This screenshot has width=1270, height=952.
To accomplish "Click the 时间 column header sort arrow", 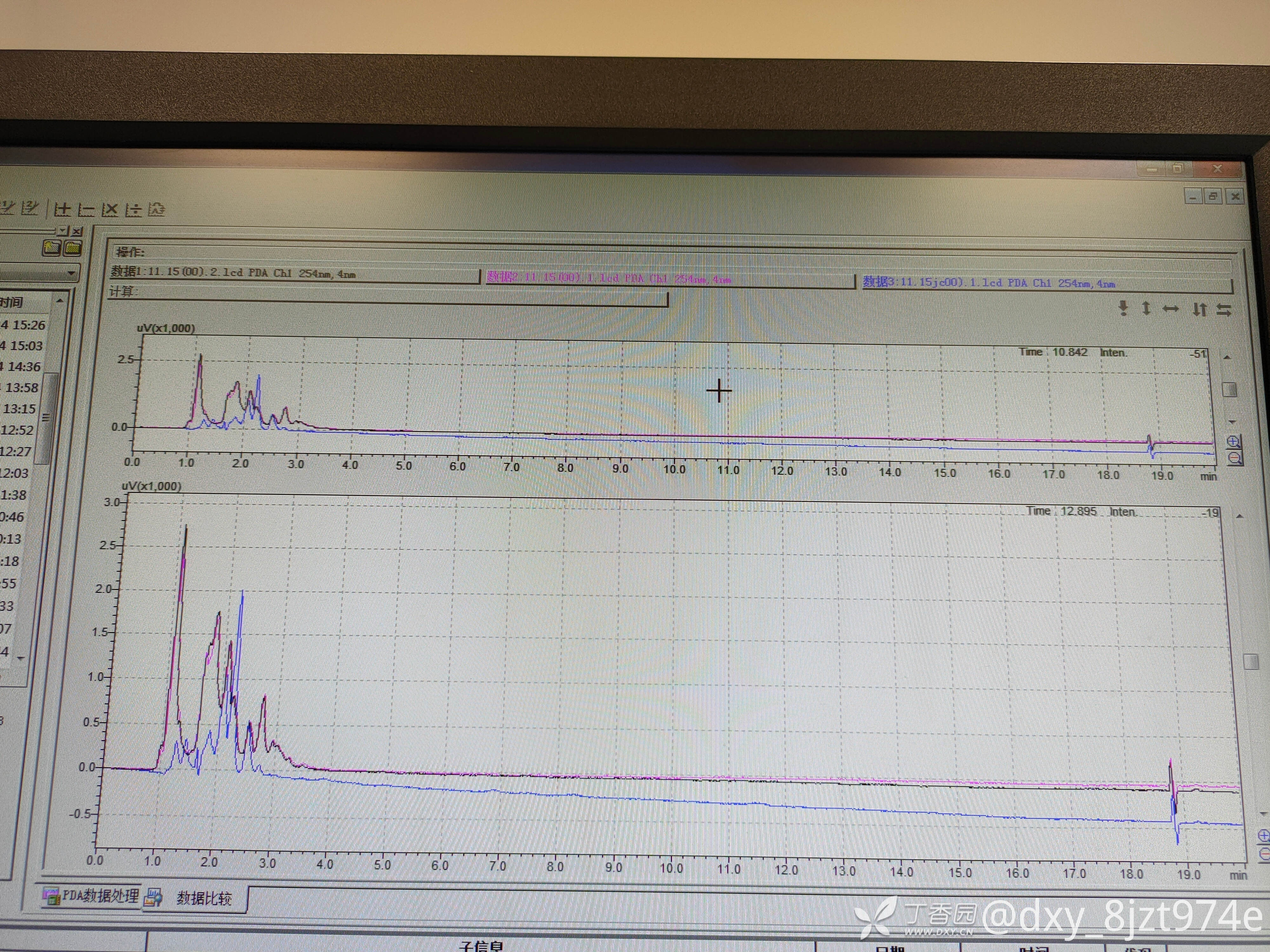I will tap(60, 301).
